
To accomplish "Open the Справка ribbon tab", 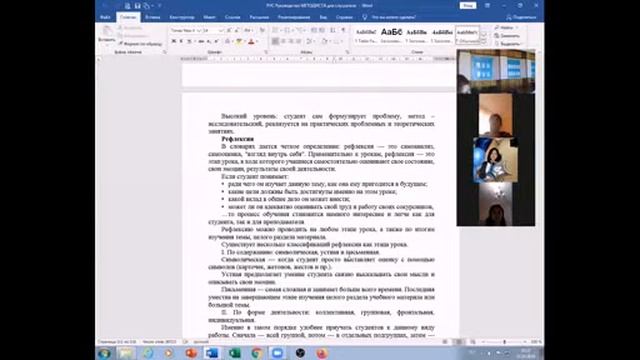I will coord(344,17).
